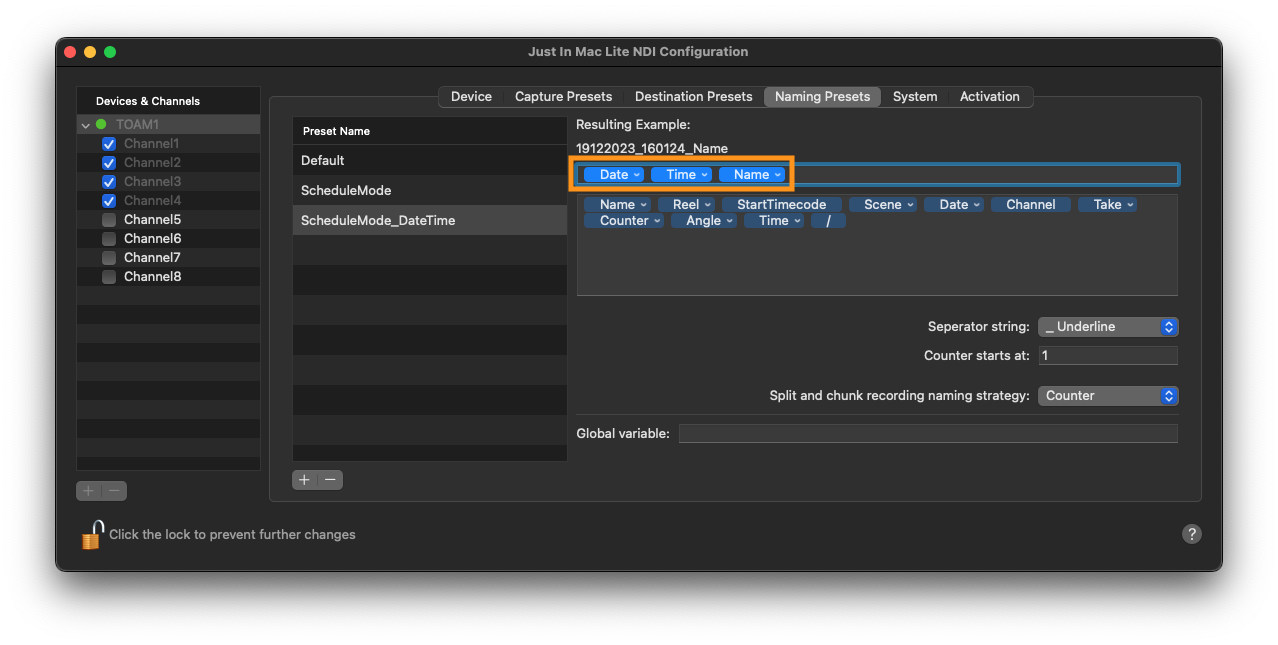Open the Time token in the naming field
This screenshot has height=645, width=1278.
point(681,175)
